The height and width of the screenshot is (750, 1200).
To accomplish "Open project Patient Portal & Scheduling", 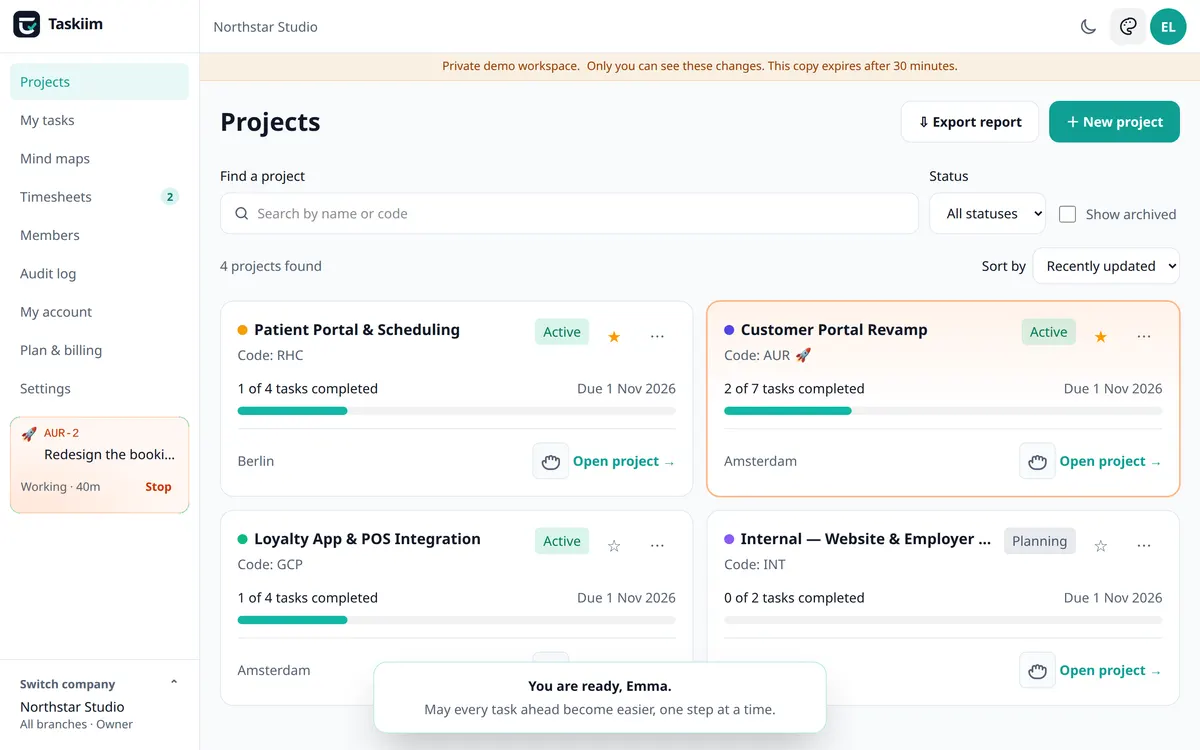I will (624, 461).
